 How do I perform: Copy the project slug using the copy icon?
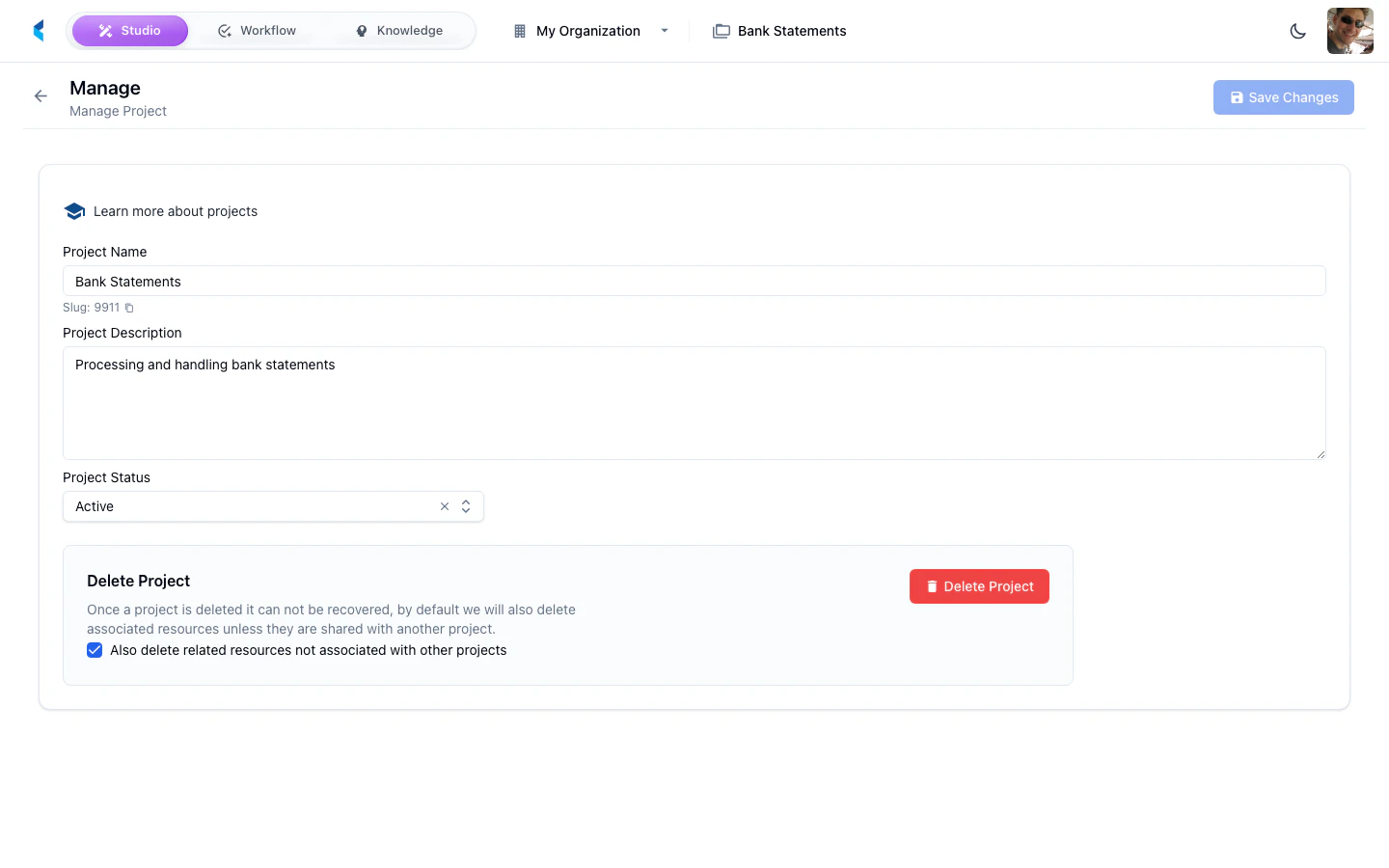tap(129, 307)
